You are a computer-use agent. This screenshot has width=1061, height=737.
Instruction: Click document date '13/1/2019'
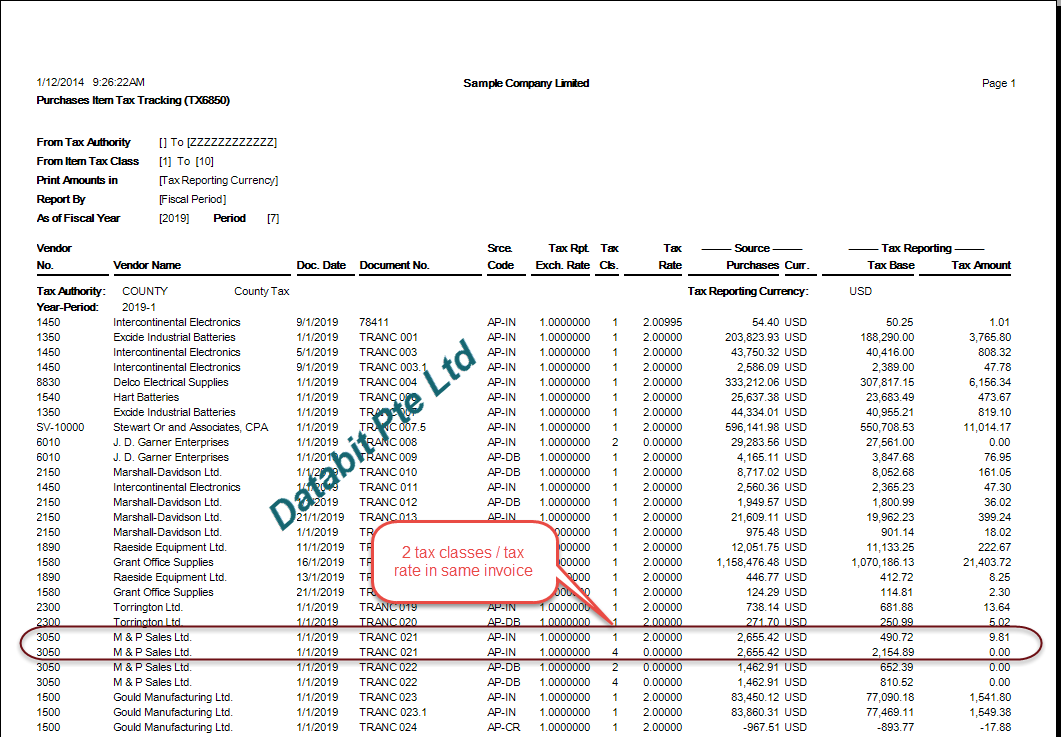(x=320, y=577)
